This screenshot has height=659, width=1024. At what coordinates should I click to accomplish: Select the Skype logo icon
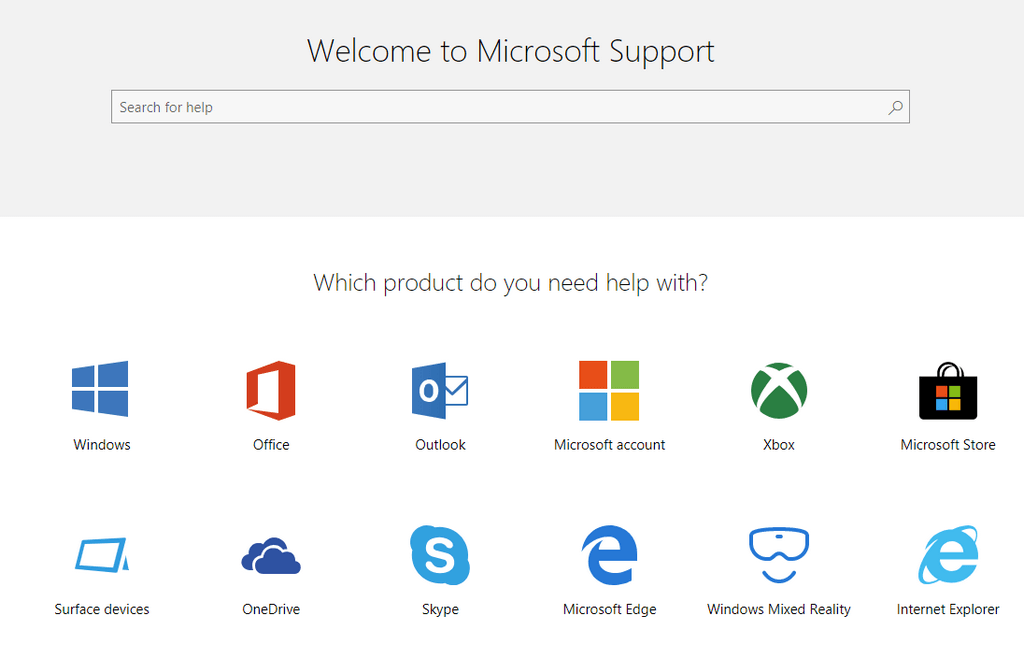point(440,555)
